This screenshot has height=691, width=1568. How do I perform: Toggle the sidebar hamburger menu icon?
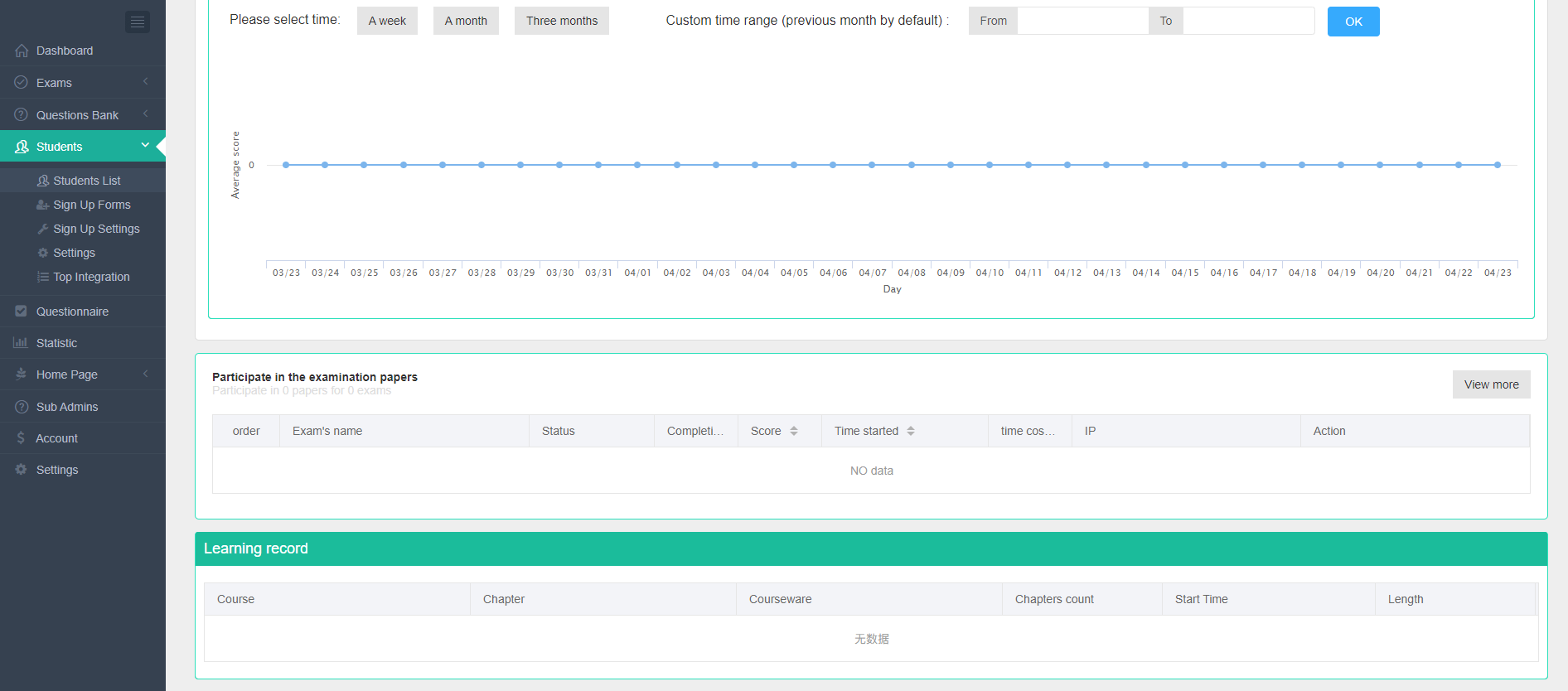(138, 22)
